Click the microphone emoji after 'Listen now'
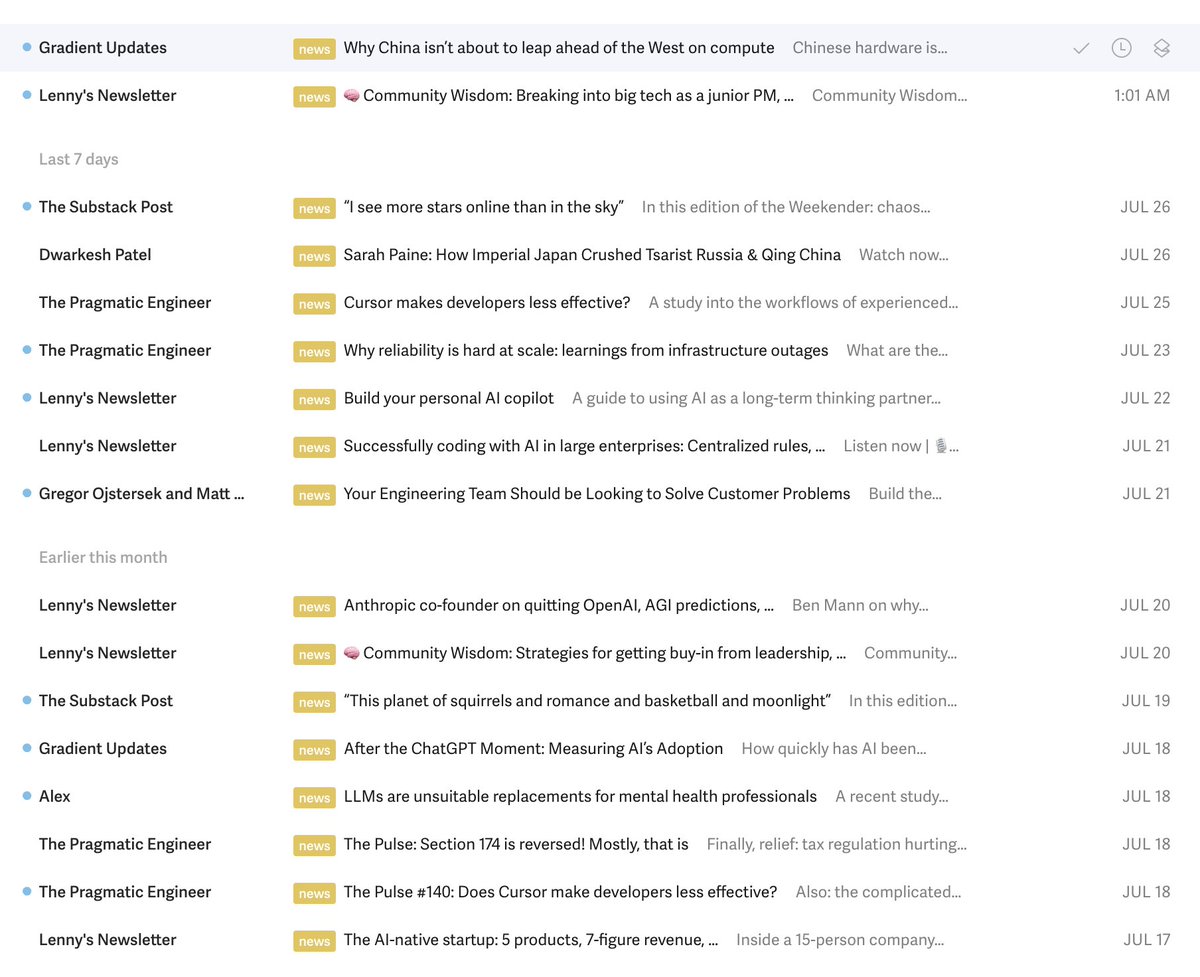Viewport: 1200px width, 977px height. (x=941, y=446)
